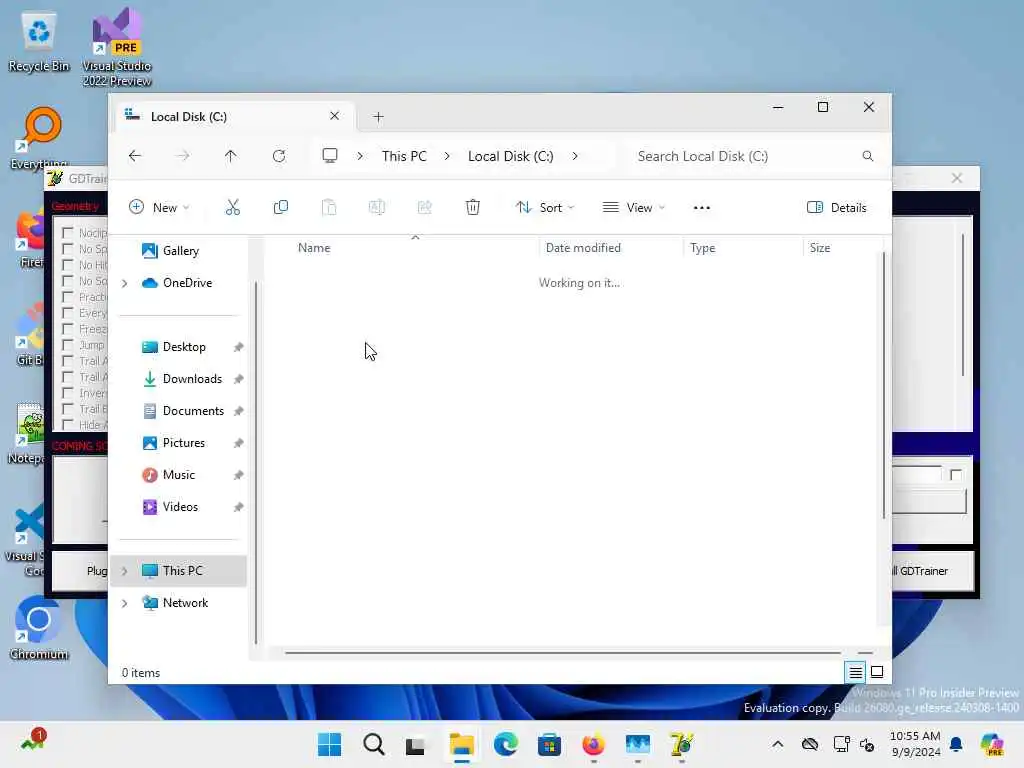
Task: Expand chevron after This PC in address bar
Action: [x=447, y=156]
